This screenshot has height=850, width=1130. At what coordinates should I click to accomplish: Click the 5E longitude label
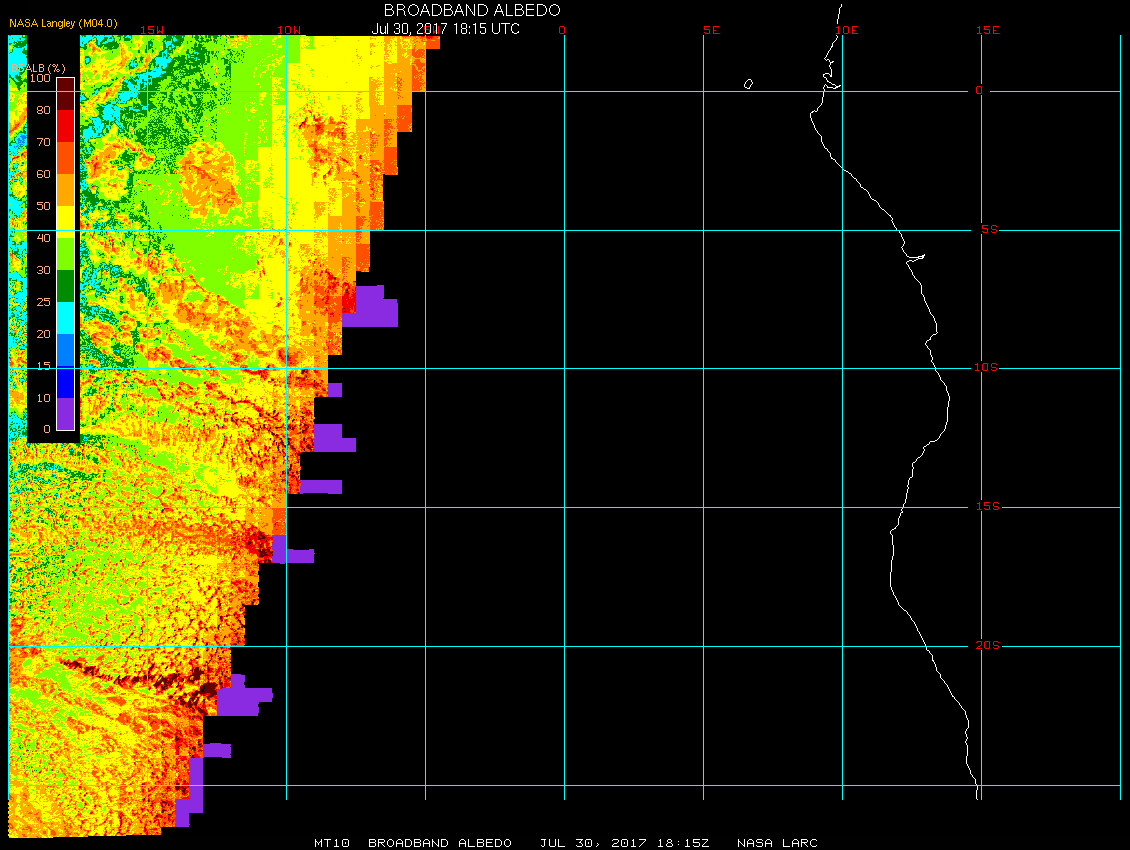click(x=711, y=30)
